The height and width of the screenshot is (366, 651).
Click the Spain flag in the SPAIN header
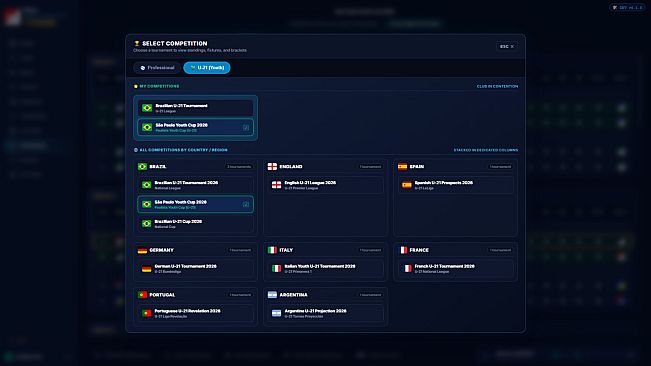402,166
